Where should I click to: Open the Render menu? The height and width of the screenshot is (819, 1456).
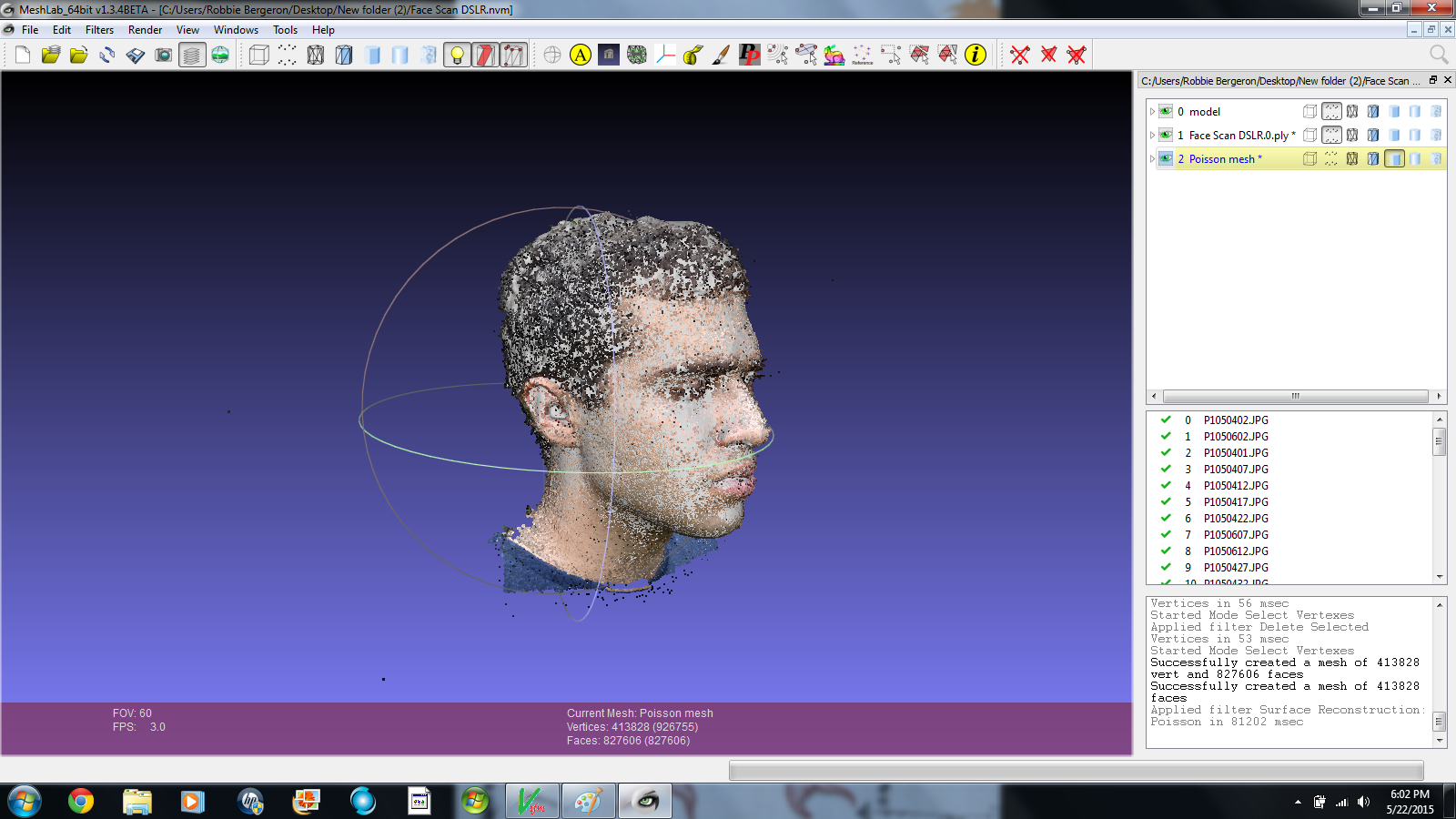[x=145, y=30]
